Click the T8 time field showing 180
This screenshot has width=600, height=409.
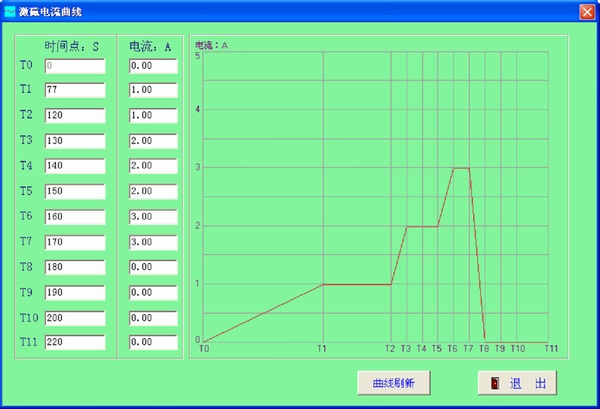click(x=74, y=267)
